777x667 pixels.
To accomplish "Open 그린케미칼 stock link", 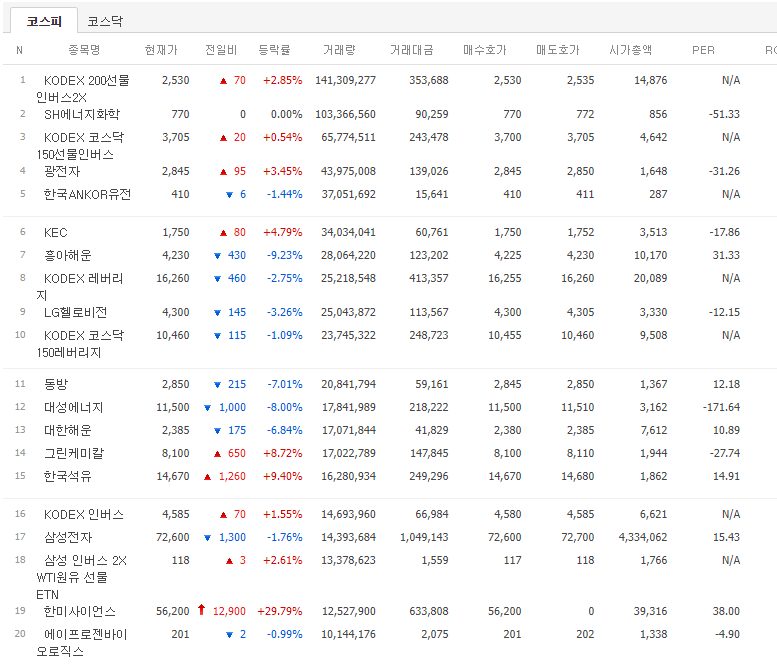I will (74, 453).
